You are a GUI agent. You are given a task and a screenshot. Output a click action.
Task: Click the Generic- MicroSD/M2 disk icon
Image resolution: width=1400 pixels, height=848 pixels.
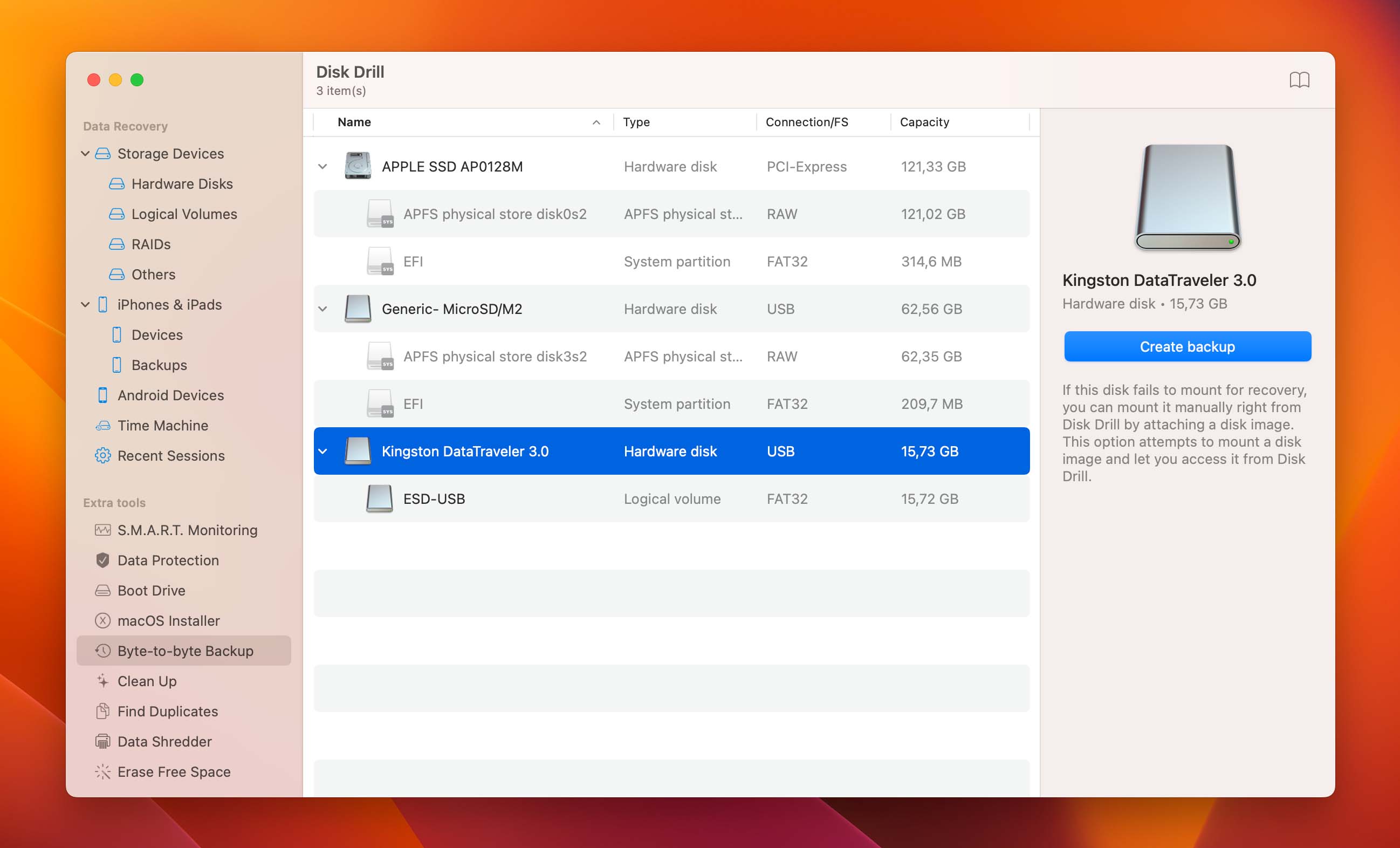358,308
